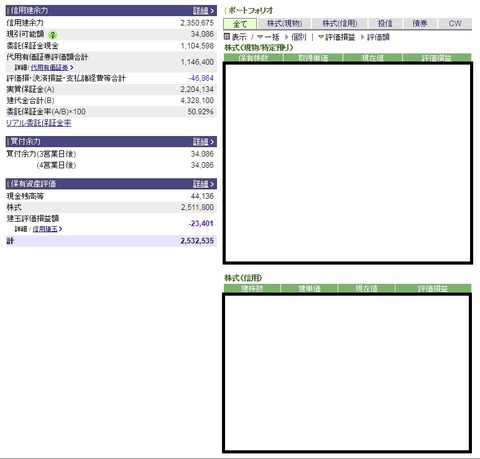Open 詳細 link in 保有資産評価 header
Screen dimensions: 480x459
pos(204,184)
